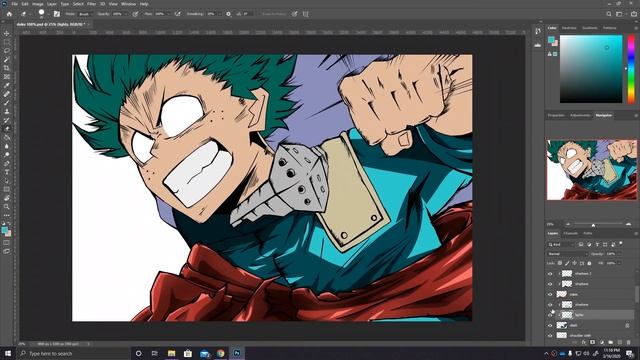The height and width of the screenshot is (360, 640).
Task: Select the History Brush tool
Action: [x=7, y=120]
